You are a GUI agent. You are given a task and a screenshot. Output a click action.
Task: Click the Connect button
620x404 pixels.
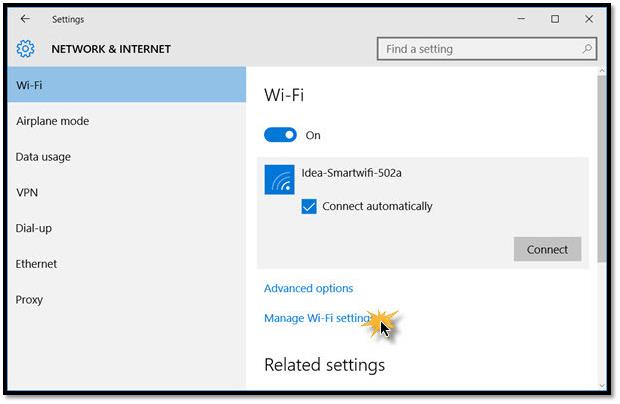[547, 249]
